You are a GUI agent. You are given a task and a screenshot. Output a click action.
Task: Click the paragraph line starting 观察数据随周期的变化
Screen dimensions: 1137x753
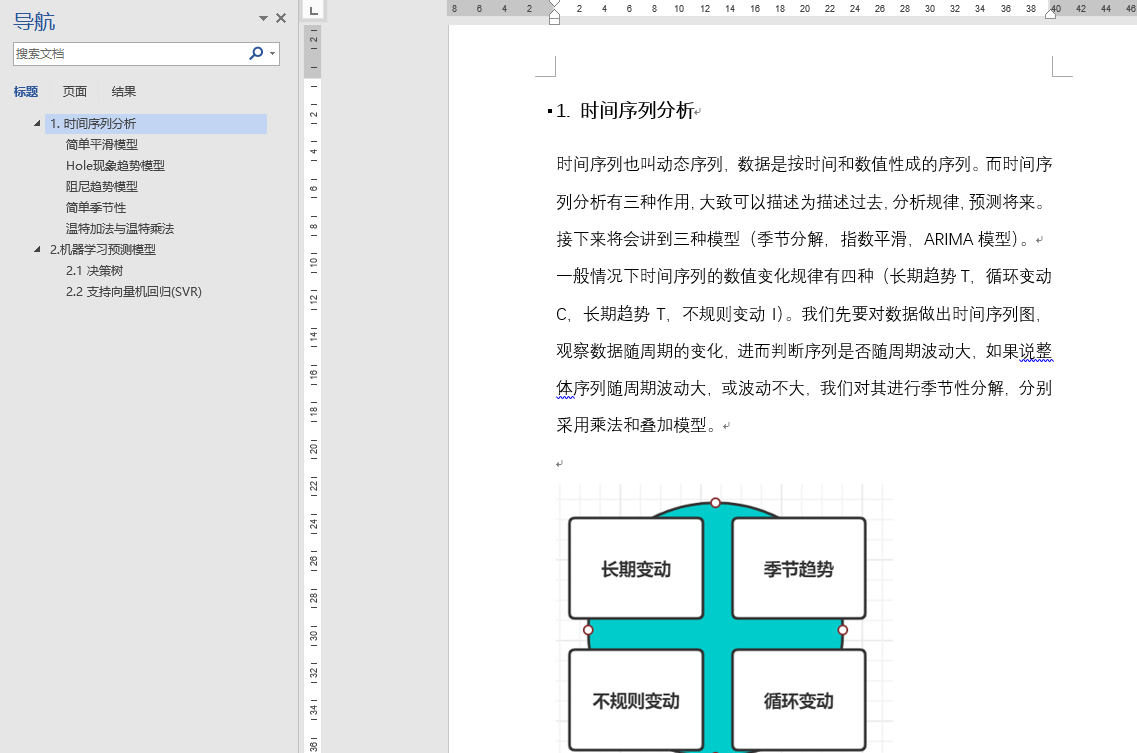point(804,351)
